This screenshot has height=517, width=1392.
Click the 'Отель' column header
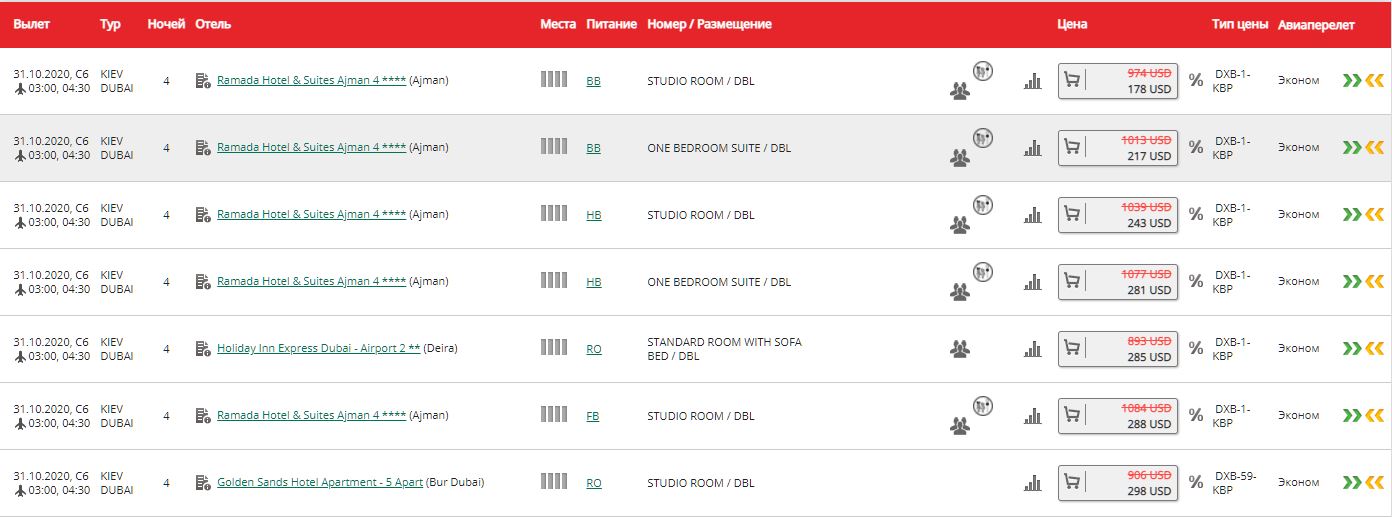click(x=213, y=24)
